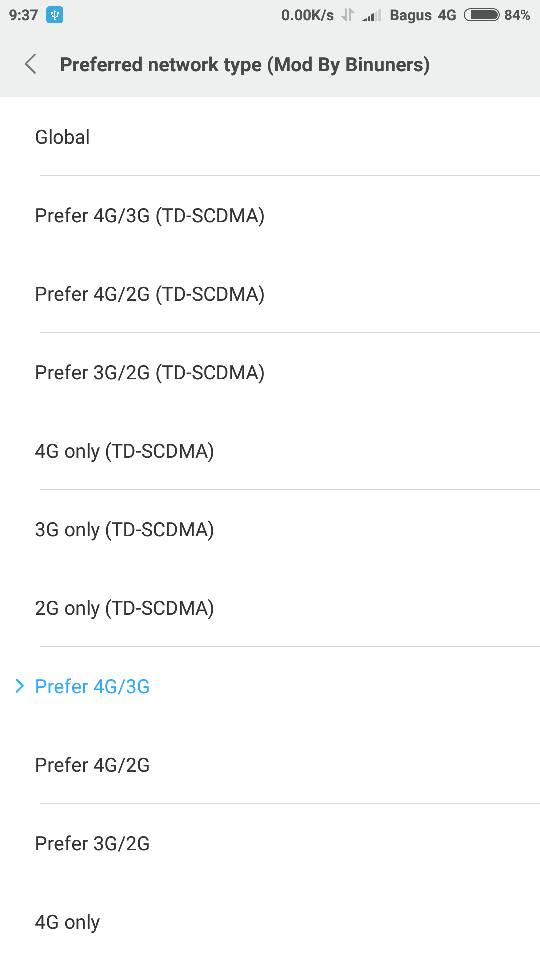The width and height of the screenshot is (540, 960).
Task: Select the plain 4G only option
Action: [x=270, y=921]
